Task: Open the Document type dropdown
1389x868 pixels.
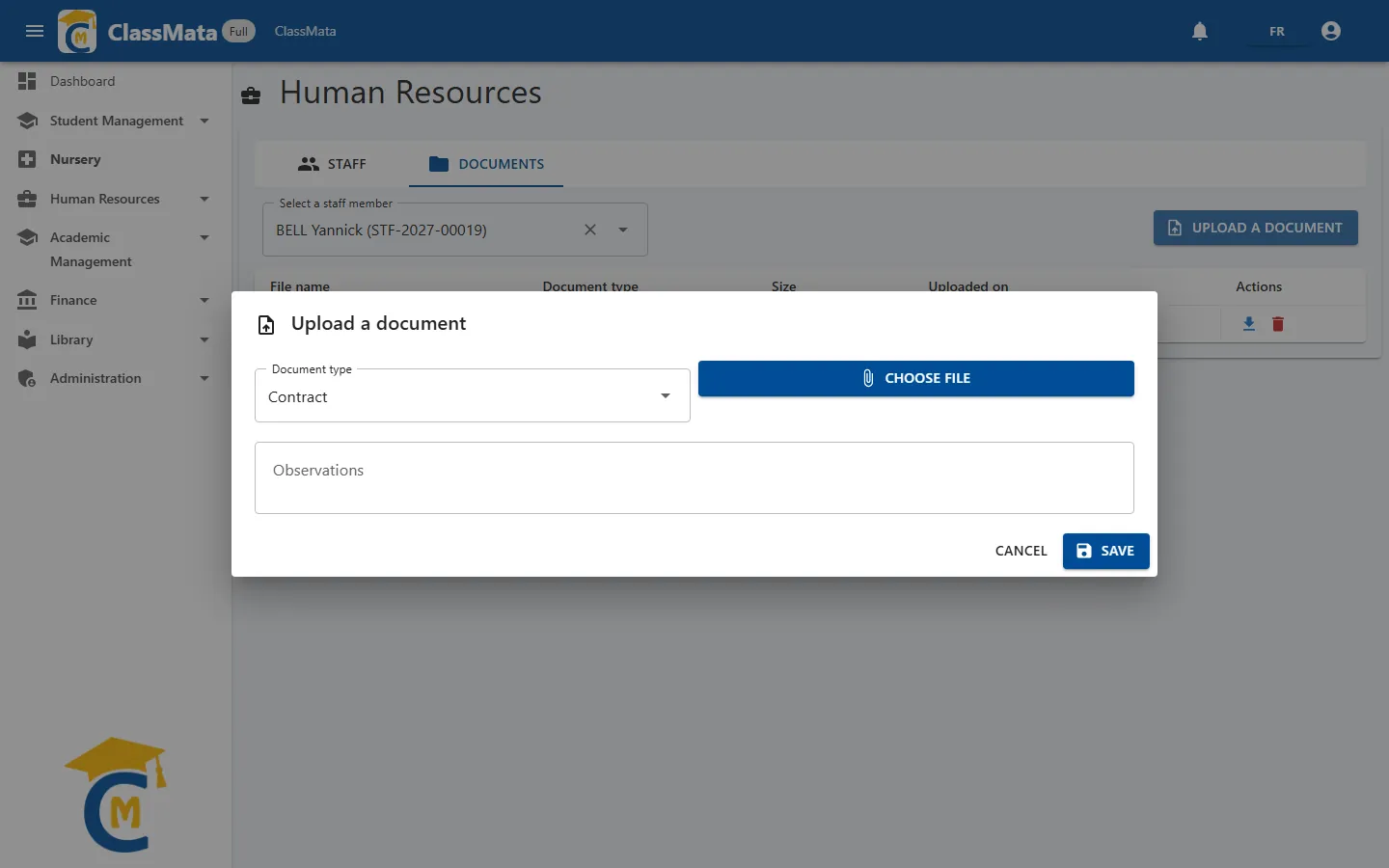Action: coord(473,396)
